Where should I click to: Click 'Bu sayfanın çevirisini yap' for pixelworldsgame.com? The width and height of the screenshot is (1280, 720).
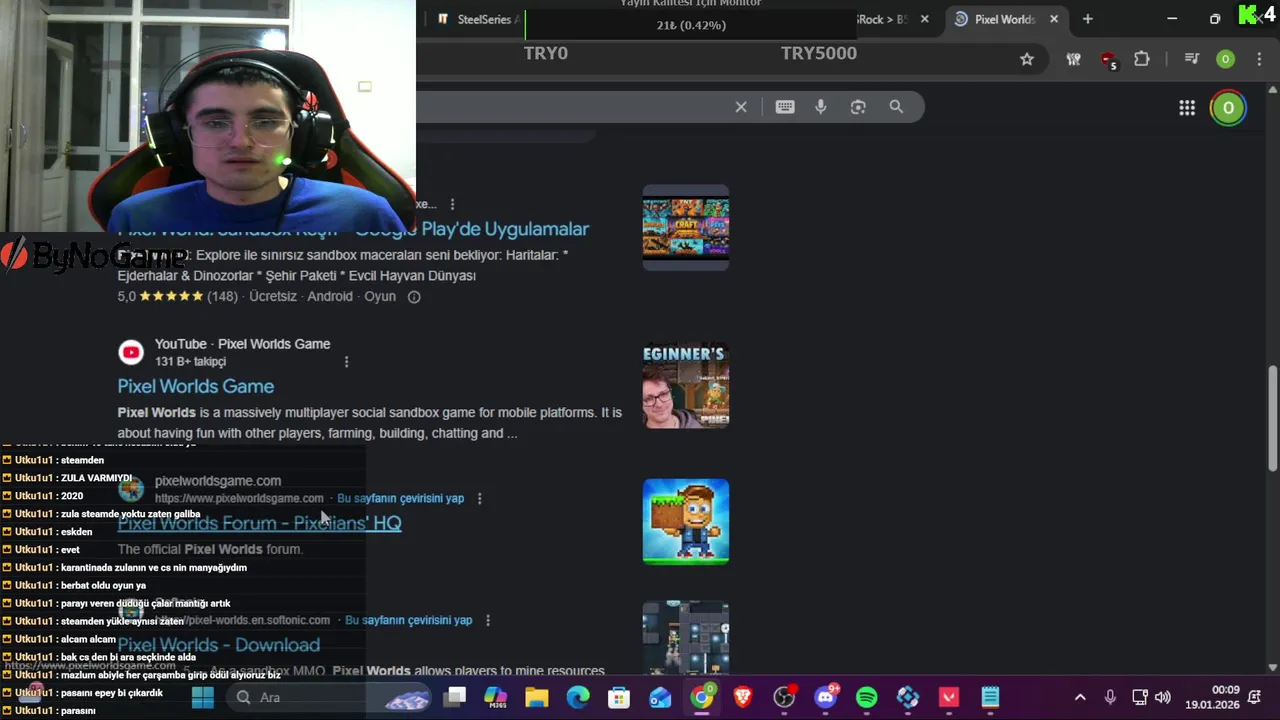point(400,498)
